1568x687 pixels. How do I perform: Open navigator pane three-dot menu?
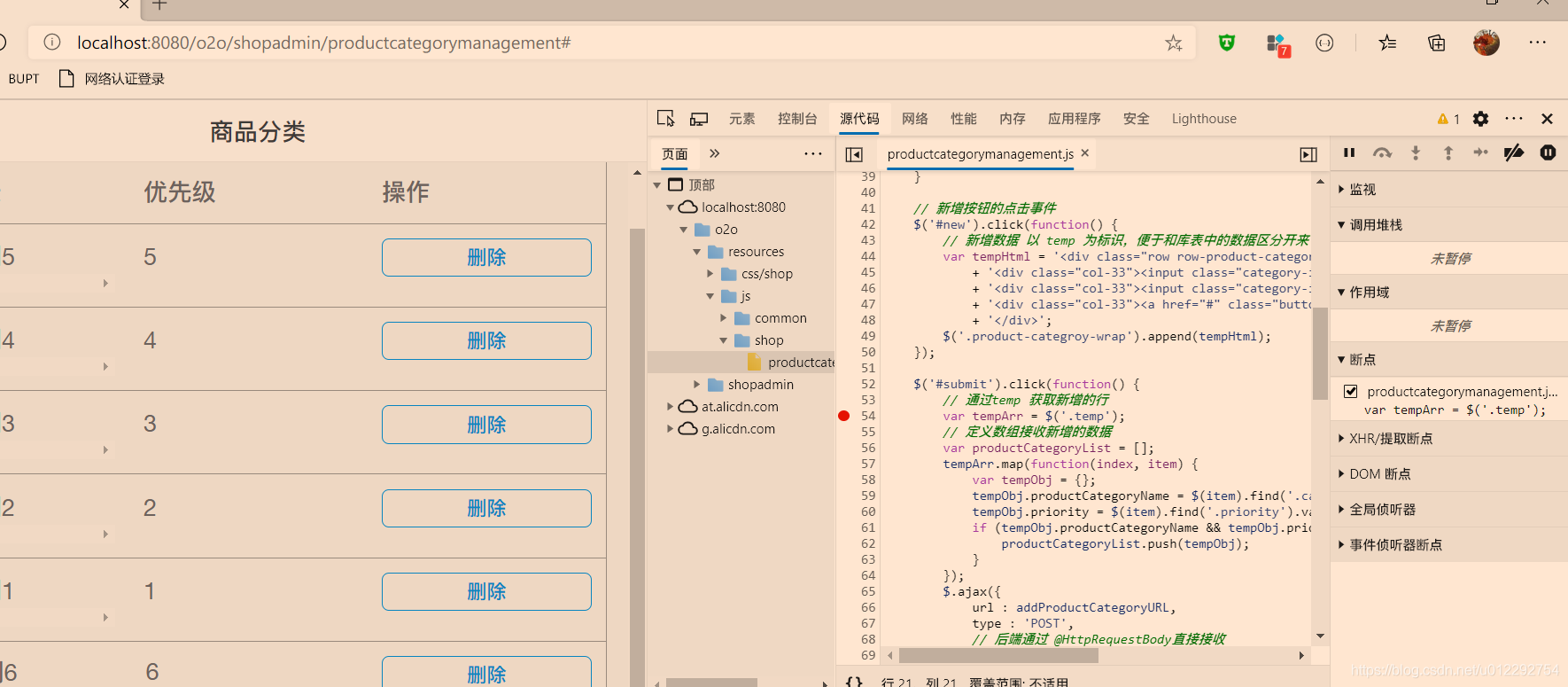pos(813,153)
